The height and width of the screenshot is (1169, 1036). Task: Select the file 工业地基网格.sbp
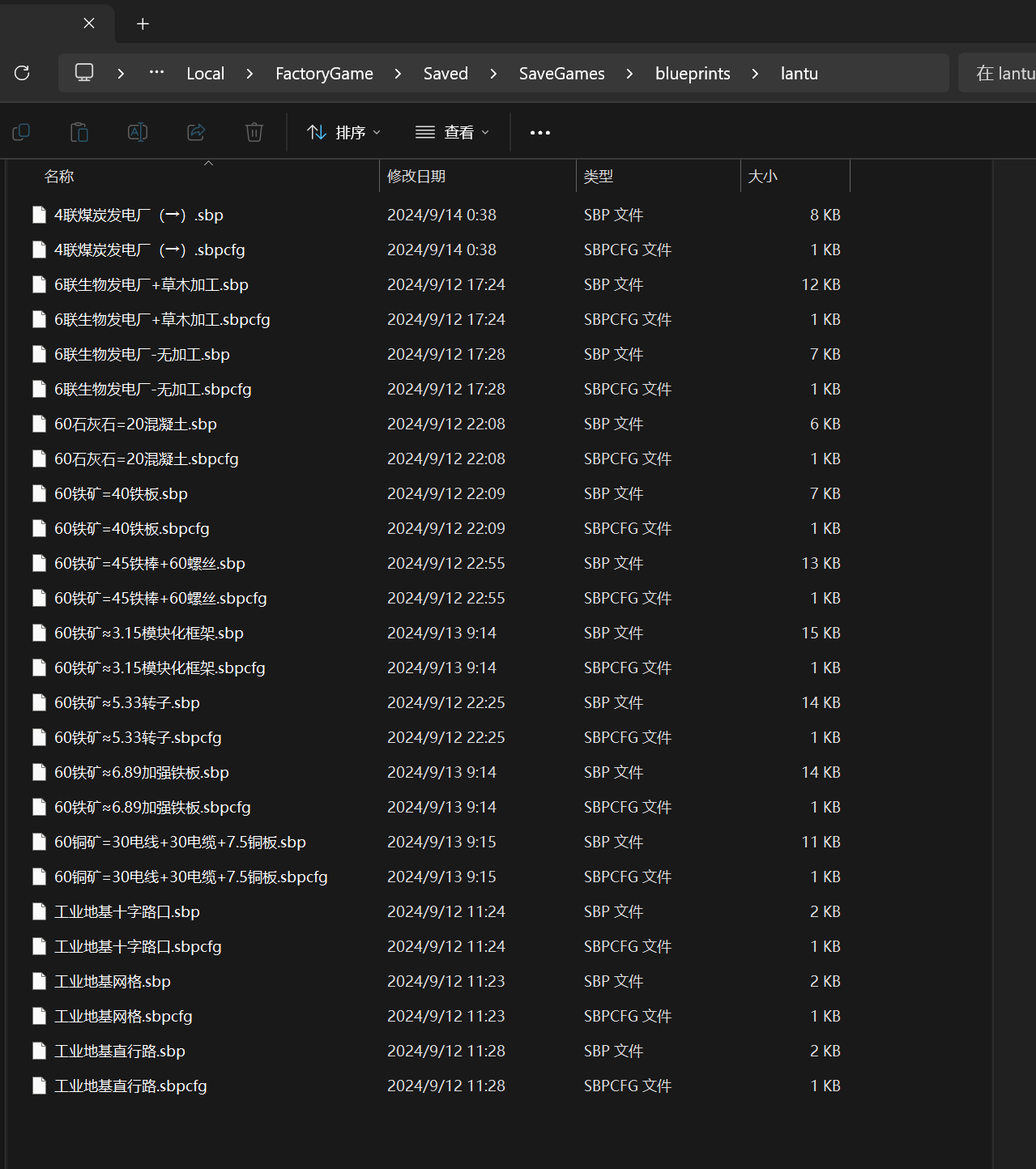point(112,981)
